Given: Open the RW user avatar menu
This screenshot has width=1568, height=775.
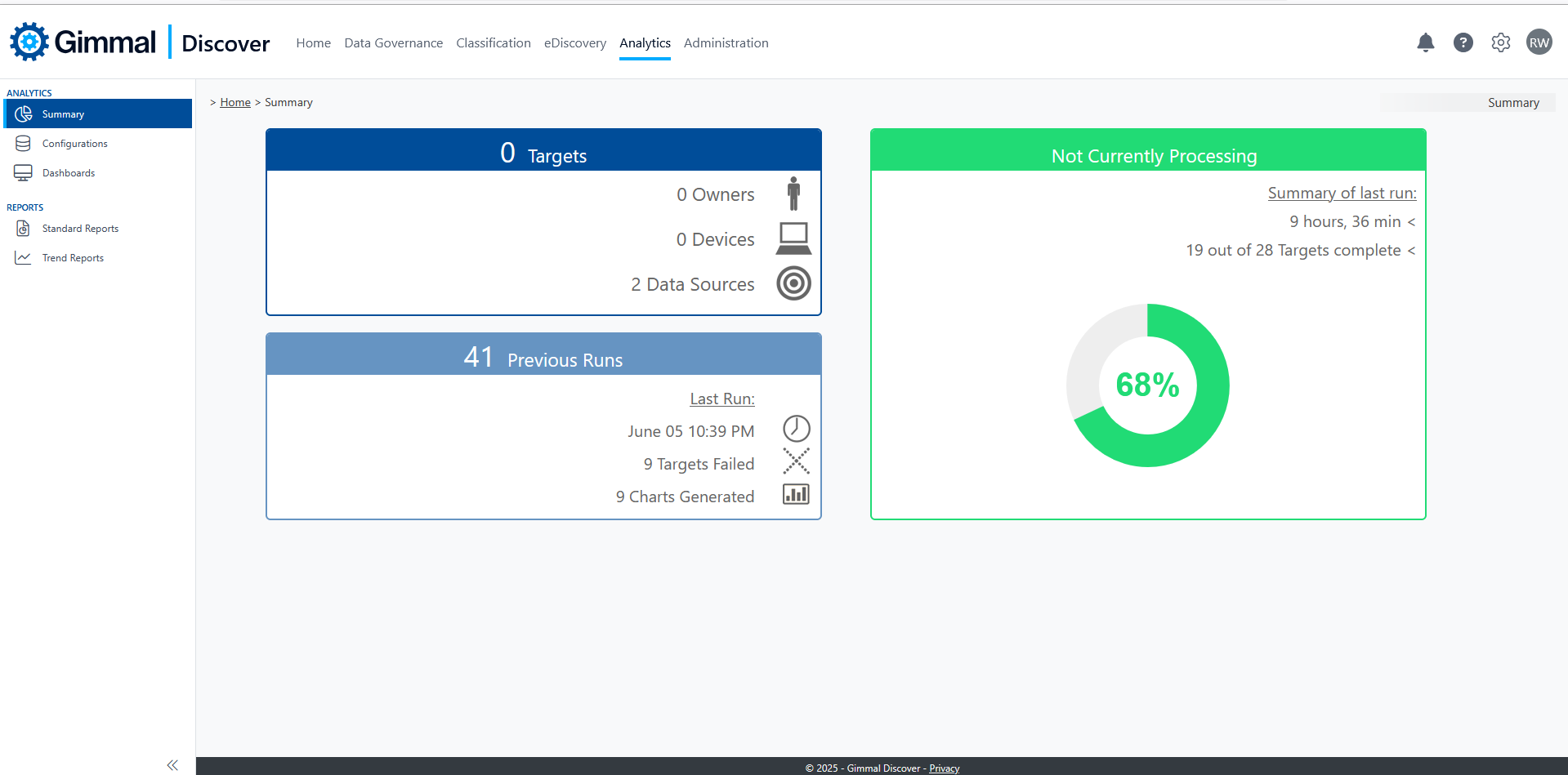Looking at the screenshot, I should pyautogui.click(x=1539, y=42).
